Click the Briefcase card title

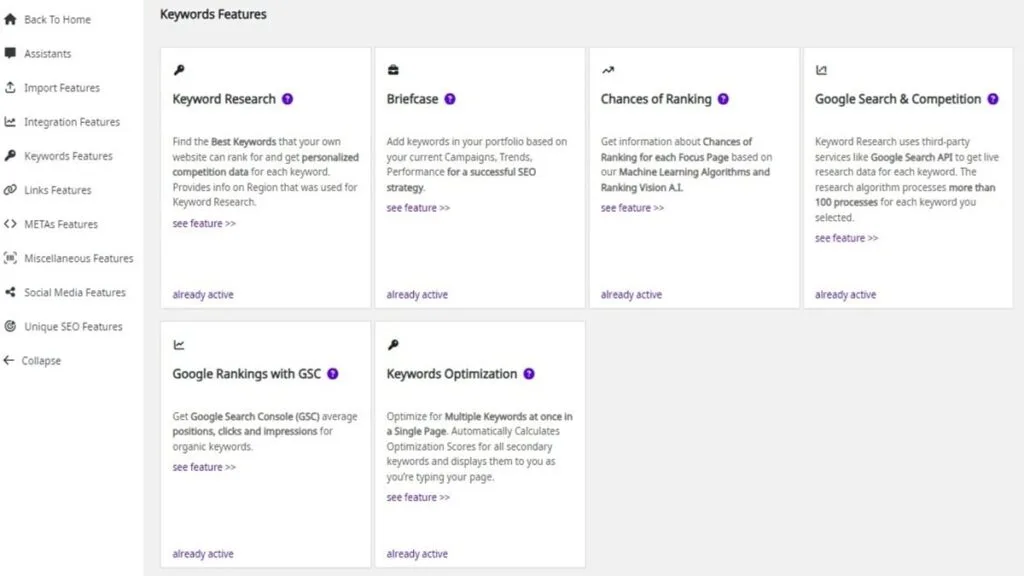pyautogui.click(x=412, y=99)
